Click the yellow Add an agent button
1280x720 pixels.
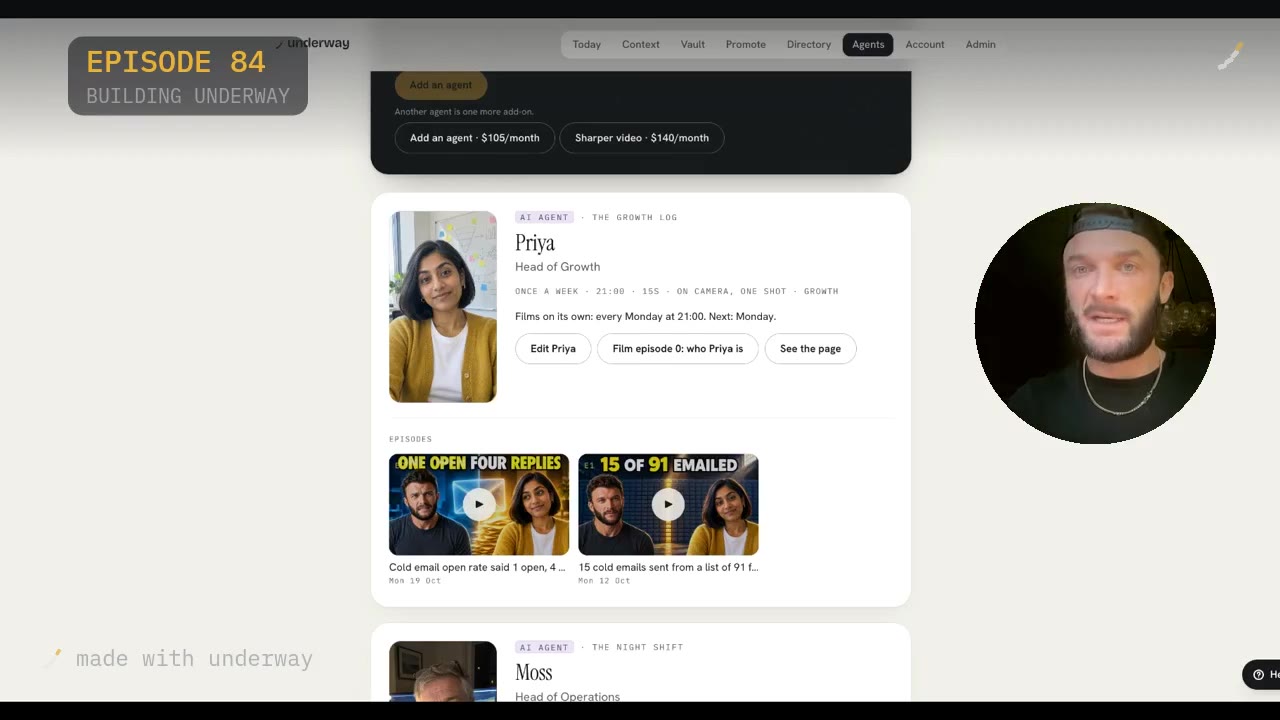point(440,85)
